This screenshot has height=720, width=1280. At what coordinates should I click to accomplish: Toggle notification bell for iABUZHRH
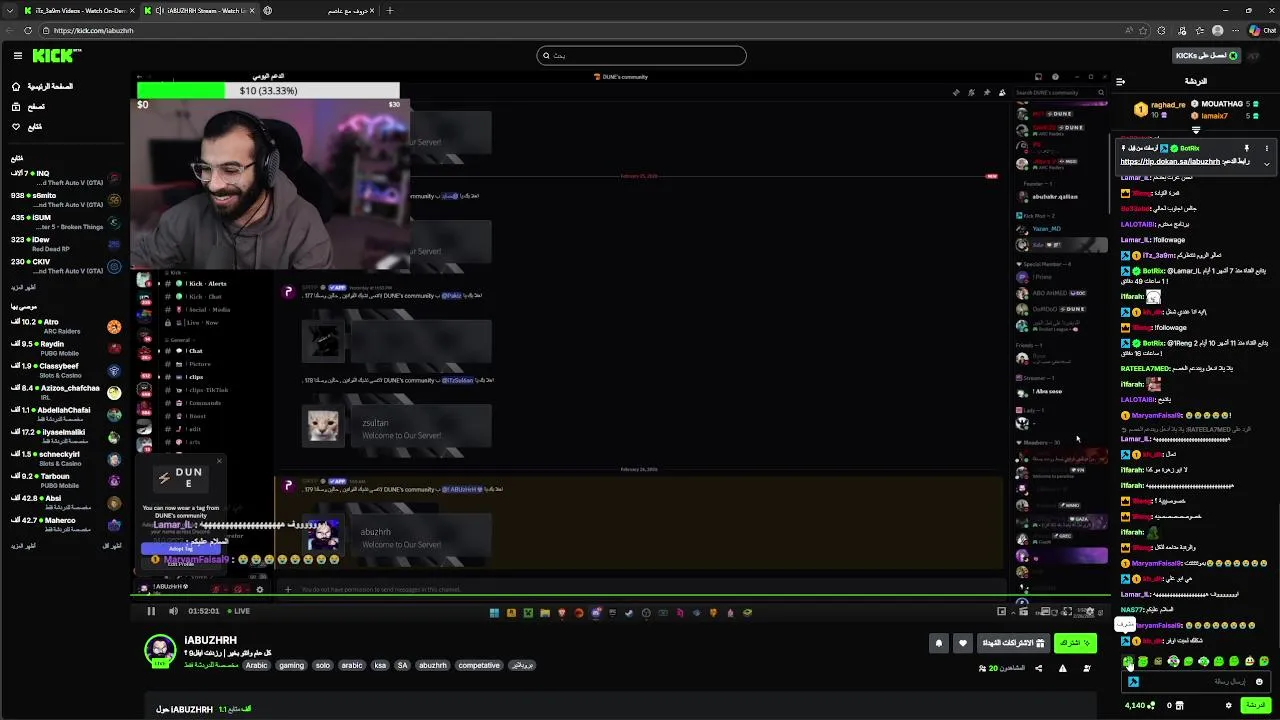point(938,643)
